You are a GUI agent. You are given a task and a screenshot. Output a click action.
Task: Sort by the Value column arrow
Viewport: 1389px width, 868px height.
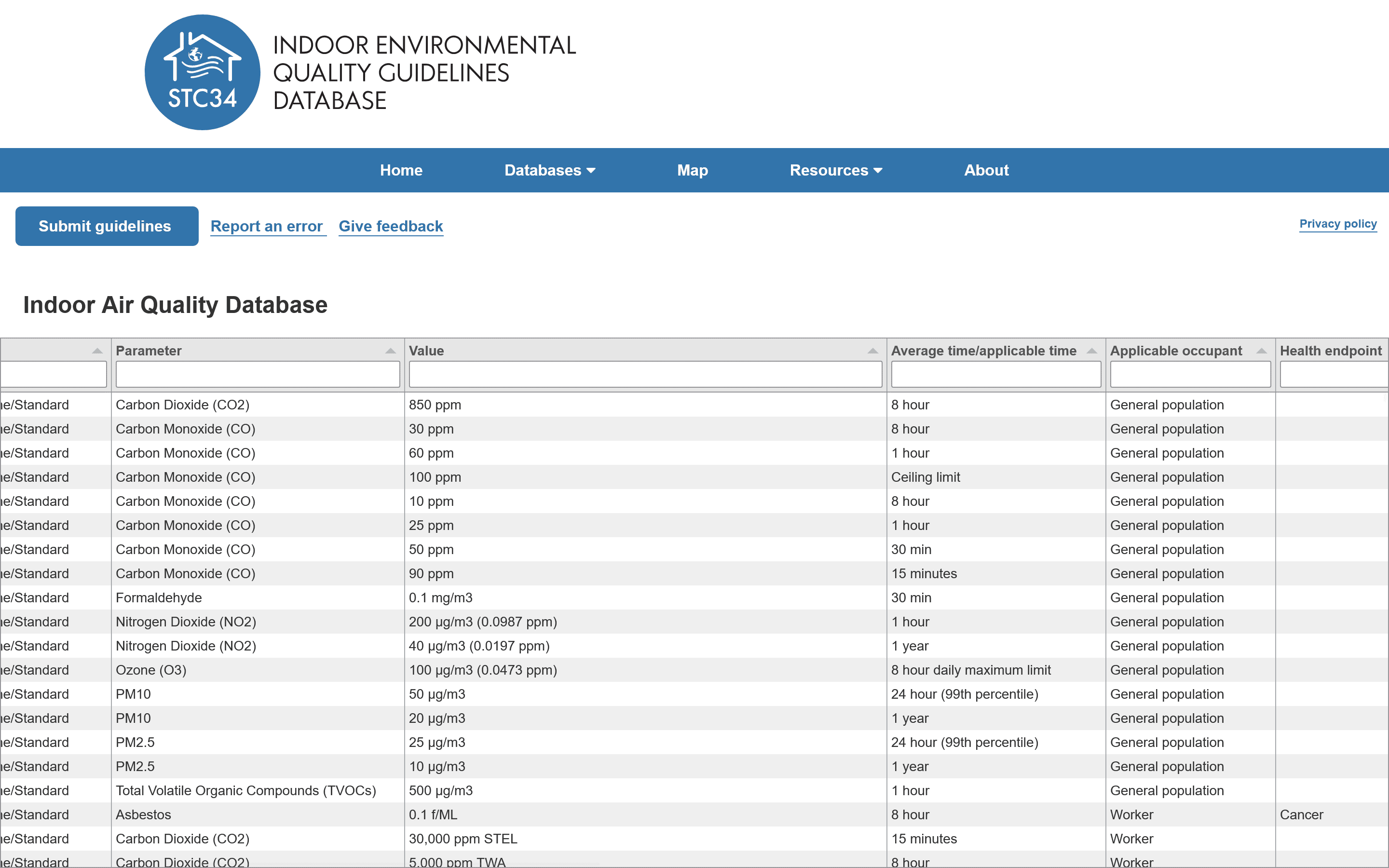872,351
